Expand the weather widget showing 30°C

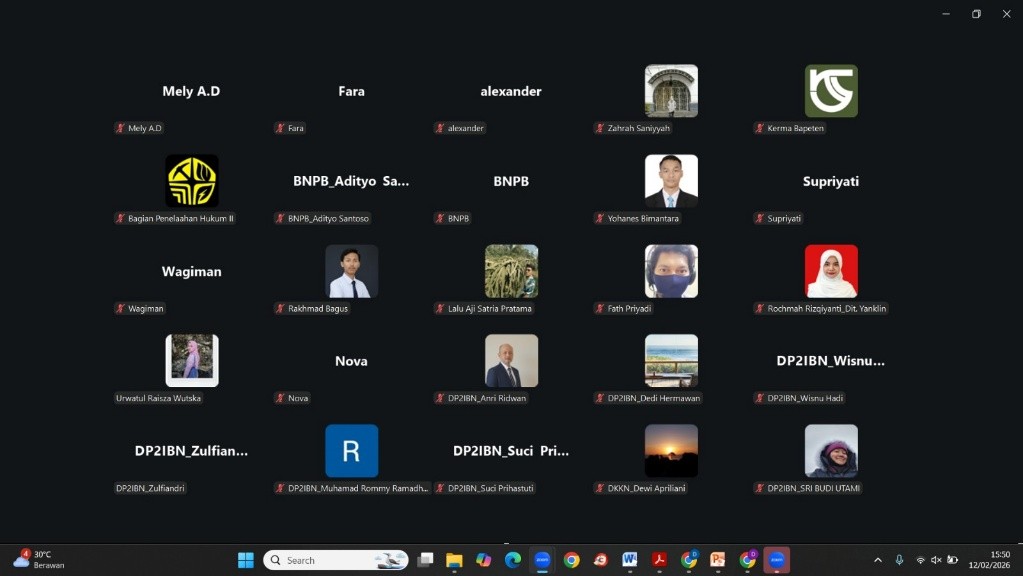[38, 560]
